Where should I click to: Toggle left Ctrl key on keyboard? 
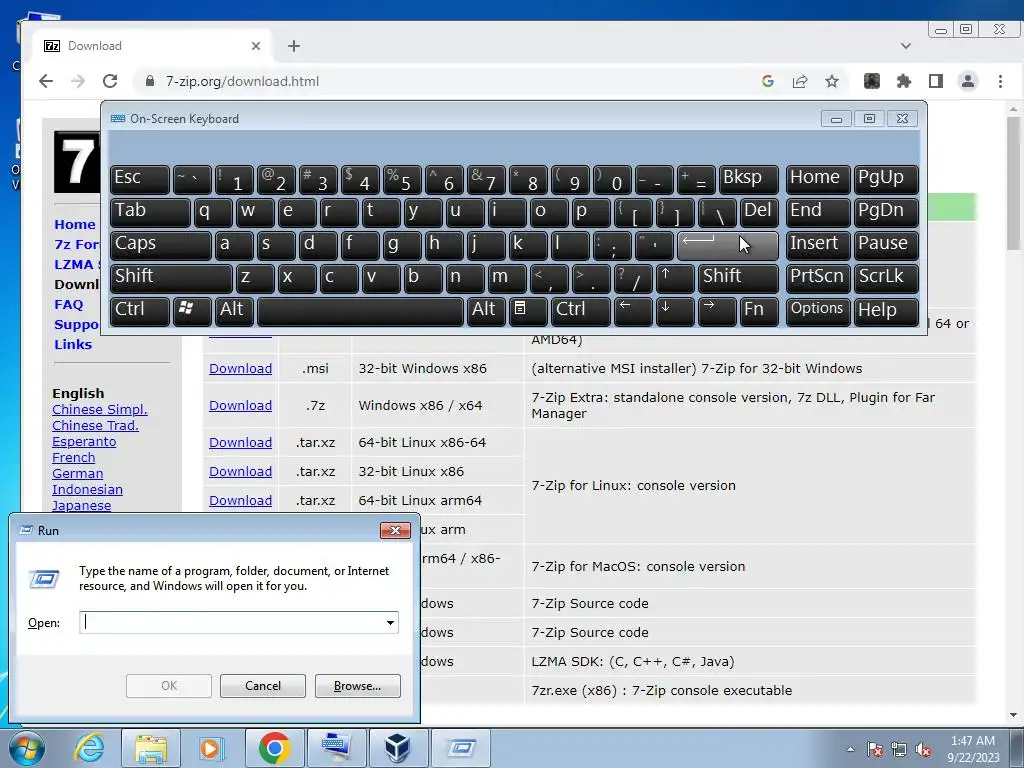click(140, 310)
